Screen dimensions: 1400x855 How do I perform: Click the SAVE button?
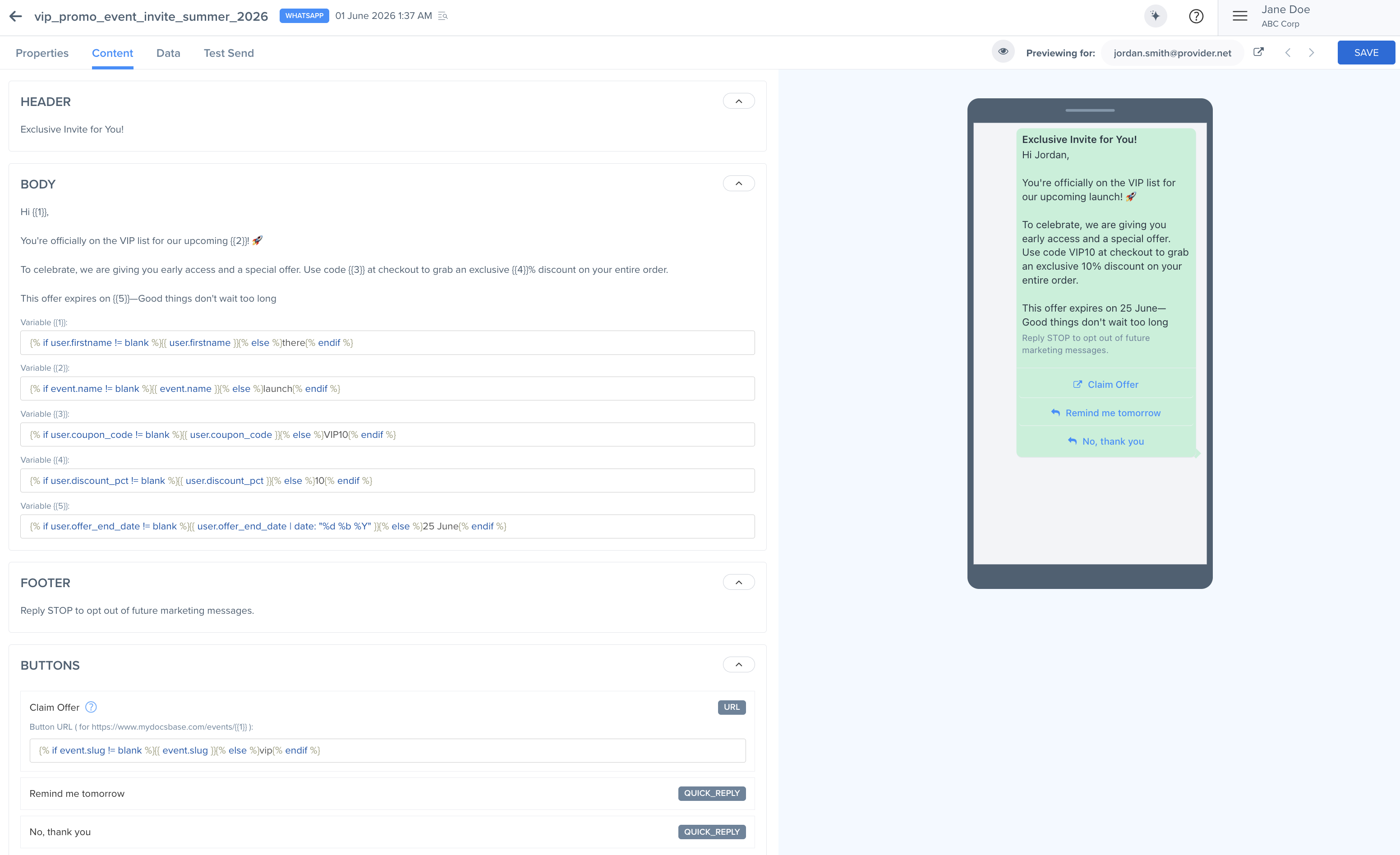pyautogui.click(x=1366, y=52)
